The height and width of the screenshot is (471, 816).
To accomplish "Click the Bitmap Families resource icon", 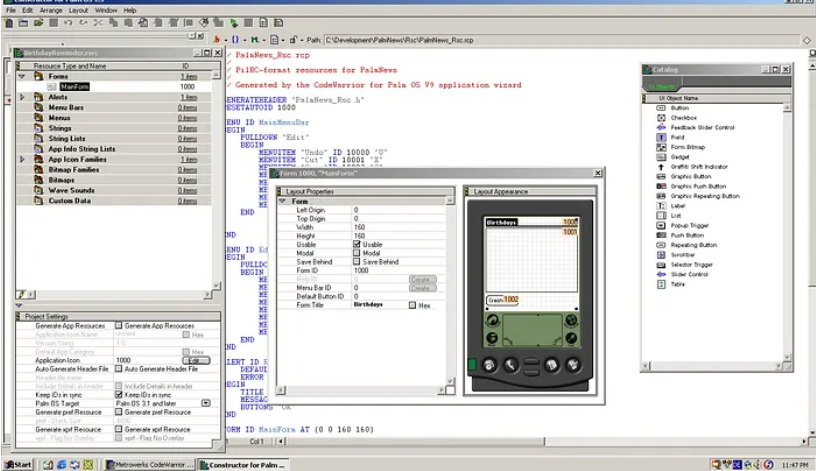I will [40, 170].
